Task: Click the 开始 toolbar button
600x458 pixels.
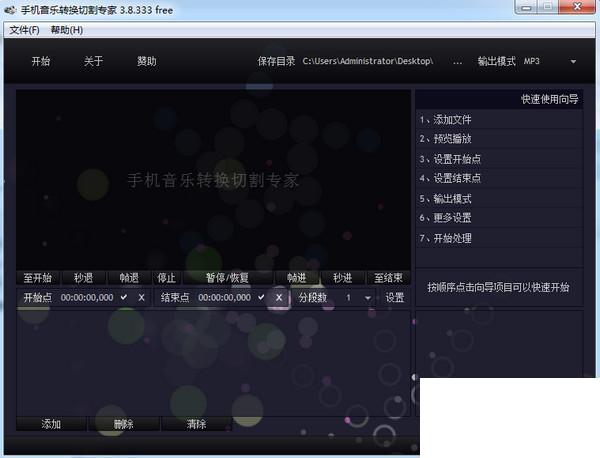Action: [x=41, y=61]
